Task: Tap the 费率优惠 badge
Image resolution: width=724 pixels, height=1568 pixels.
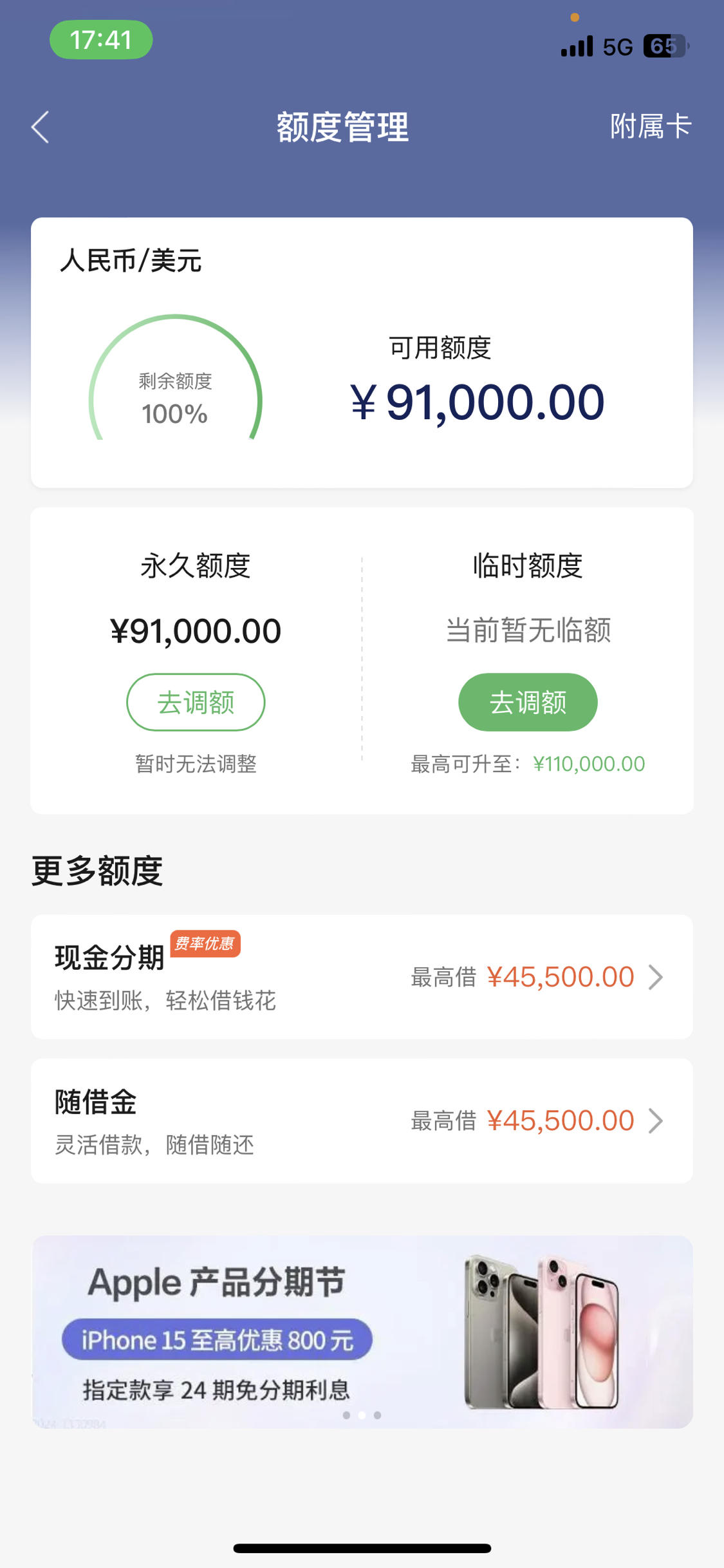Action: [x=205, y=943]
